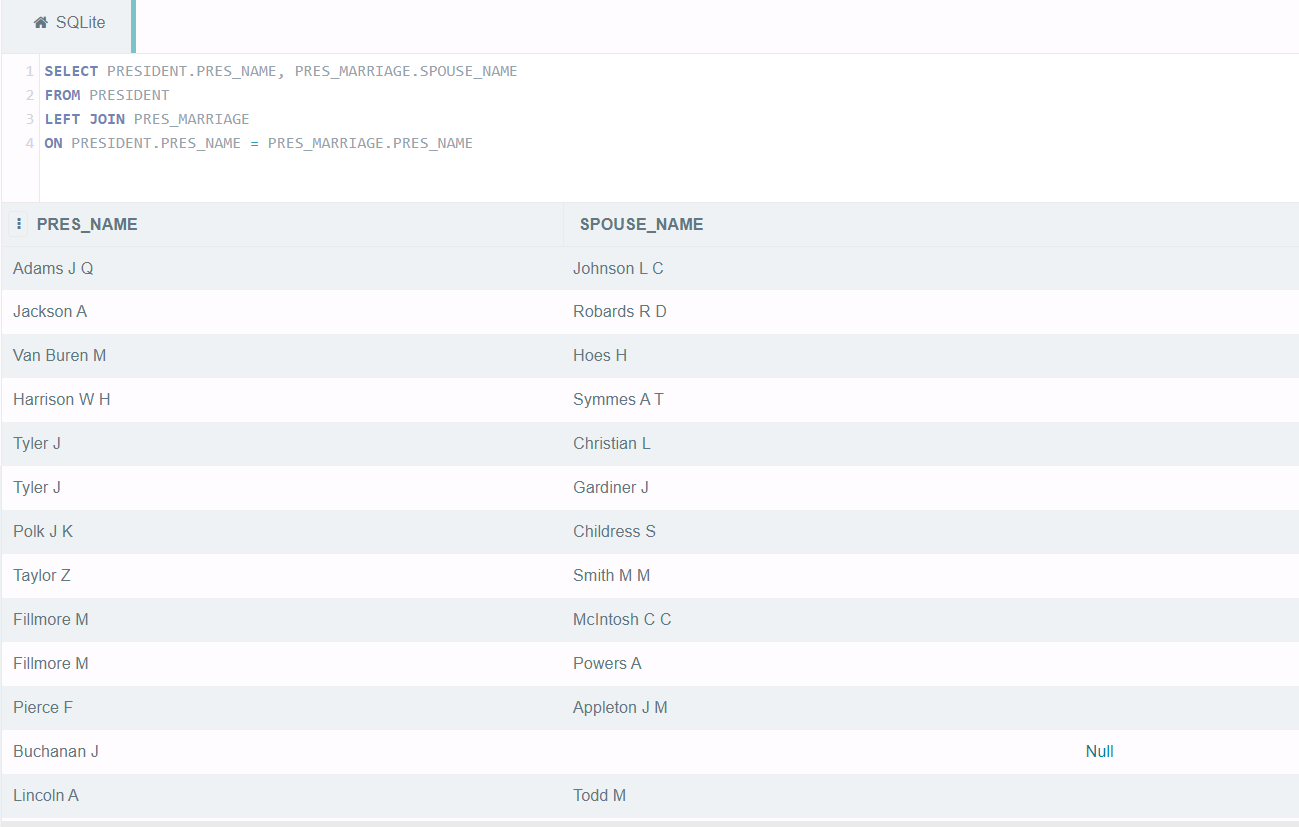1299x827 pixels.
Task: Select the Christian L spouse cell
Action: [x=931, y=444]
